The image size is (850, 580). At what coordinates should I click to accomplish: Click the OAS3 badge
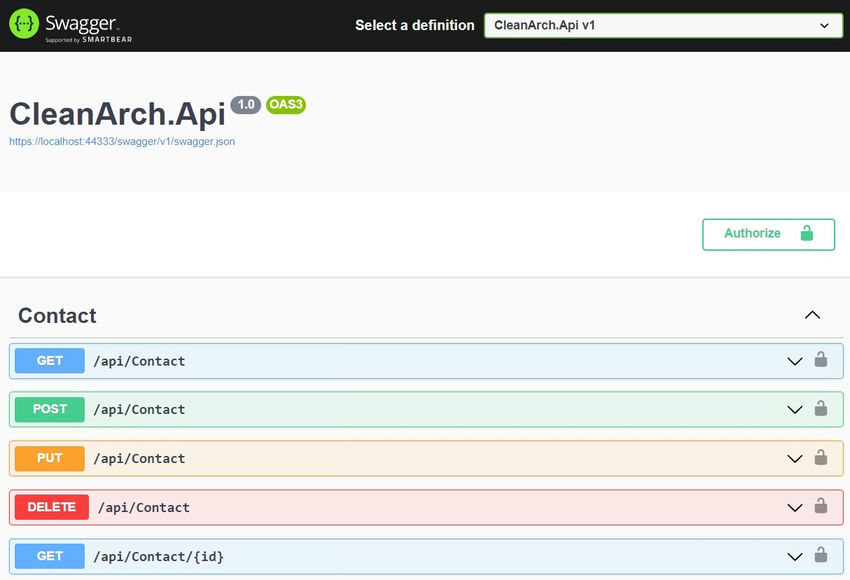[x=286, y=105]
